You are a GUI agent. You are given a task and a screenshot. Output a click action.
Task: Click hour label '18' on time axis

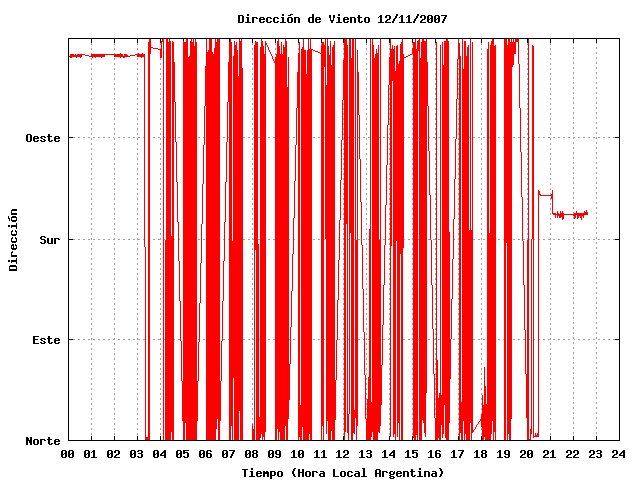(481, 454)
